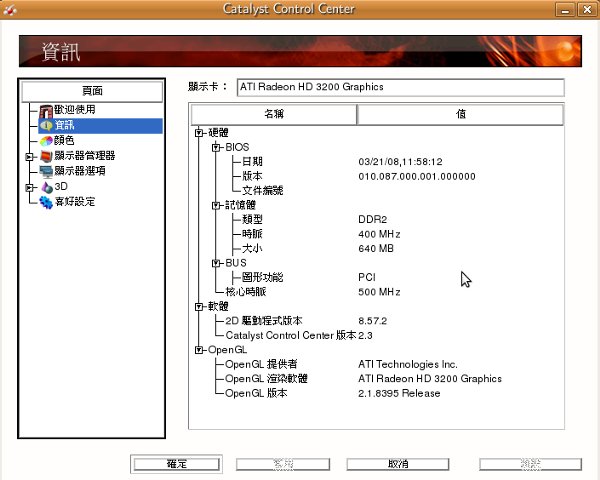Screen dimensions: 600x480
Task: Click the ATI logo in title bar
Action: pos(9,9)
